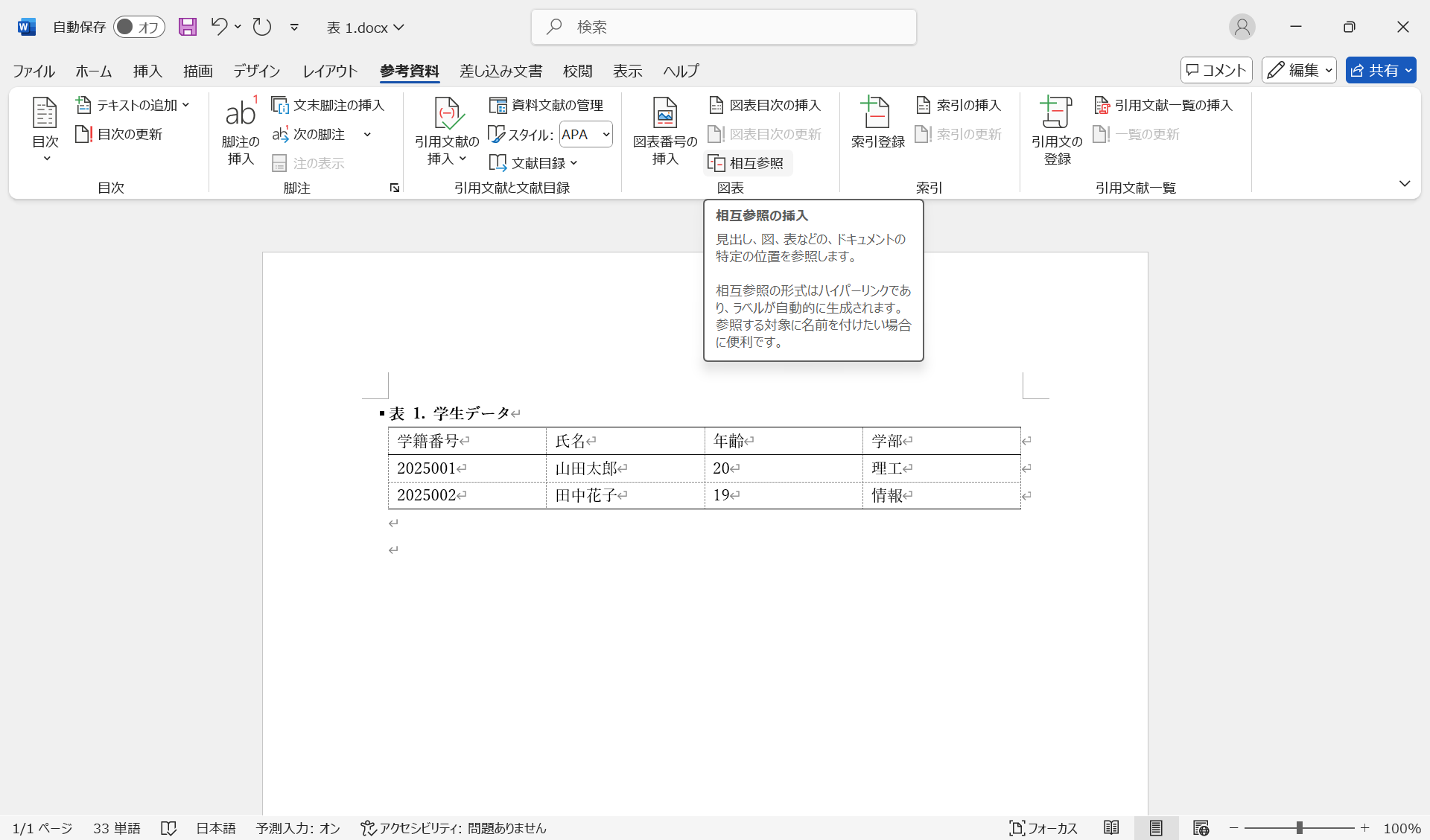Insert a footnote with 脚注の挿入

pyautogui.click(x=239, y=132)
